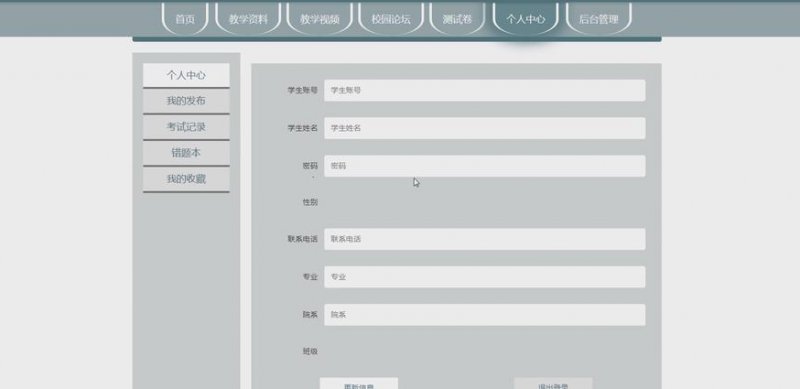
Task: Focus the 专业 input field
Action: coord(485,277)
